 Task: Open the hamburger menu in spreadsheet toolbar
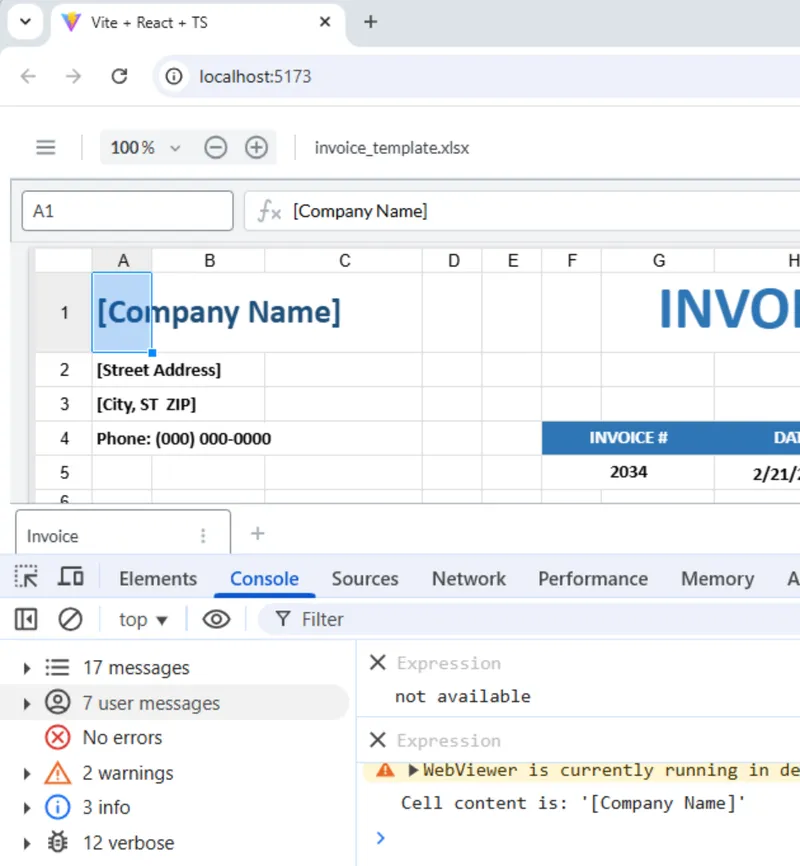(x=46, y=147)
